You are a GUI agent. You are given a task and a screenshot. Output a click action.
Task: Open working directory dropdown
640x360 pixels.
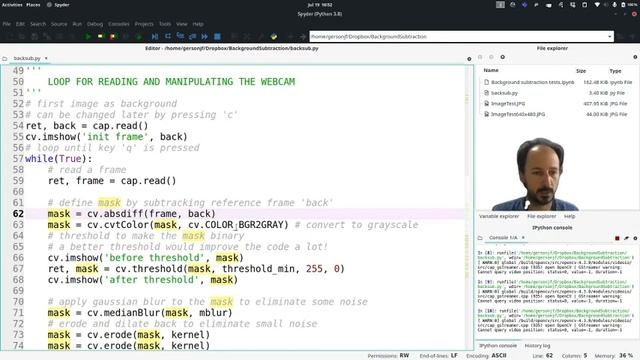point(610,36)
